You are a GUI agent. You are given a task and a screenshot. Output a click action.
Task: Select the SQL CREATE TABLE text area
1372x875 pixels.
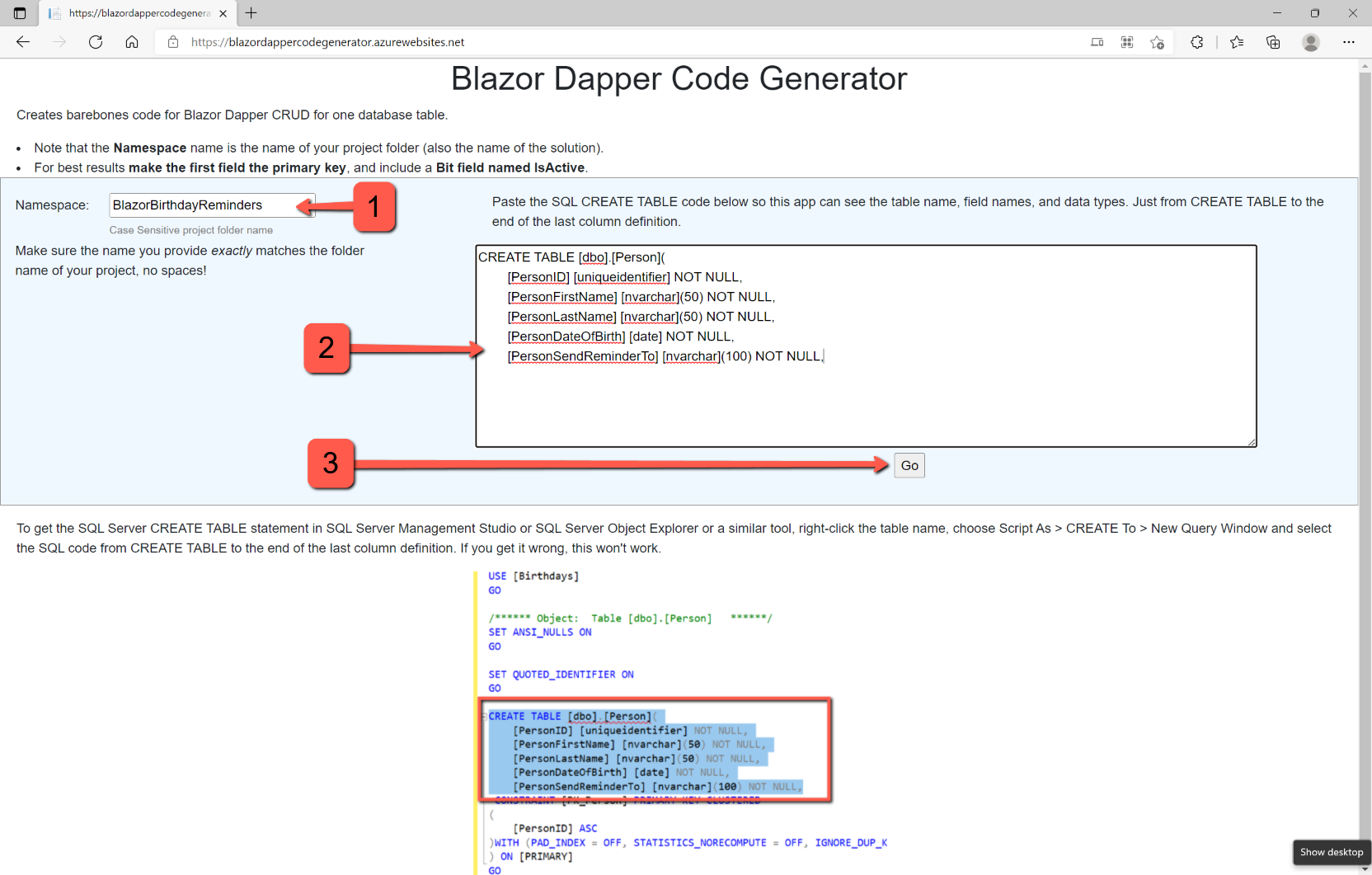tap(866, 345)
